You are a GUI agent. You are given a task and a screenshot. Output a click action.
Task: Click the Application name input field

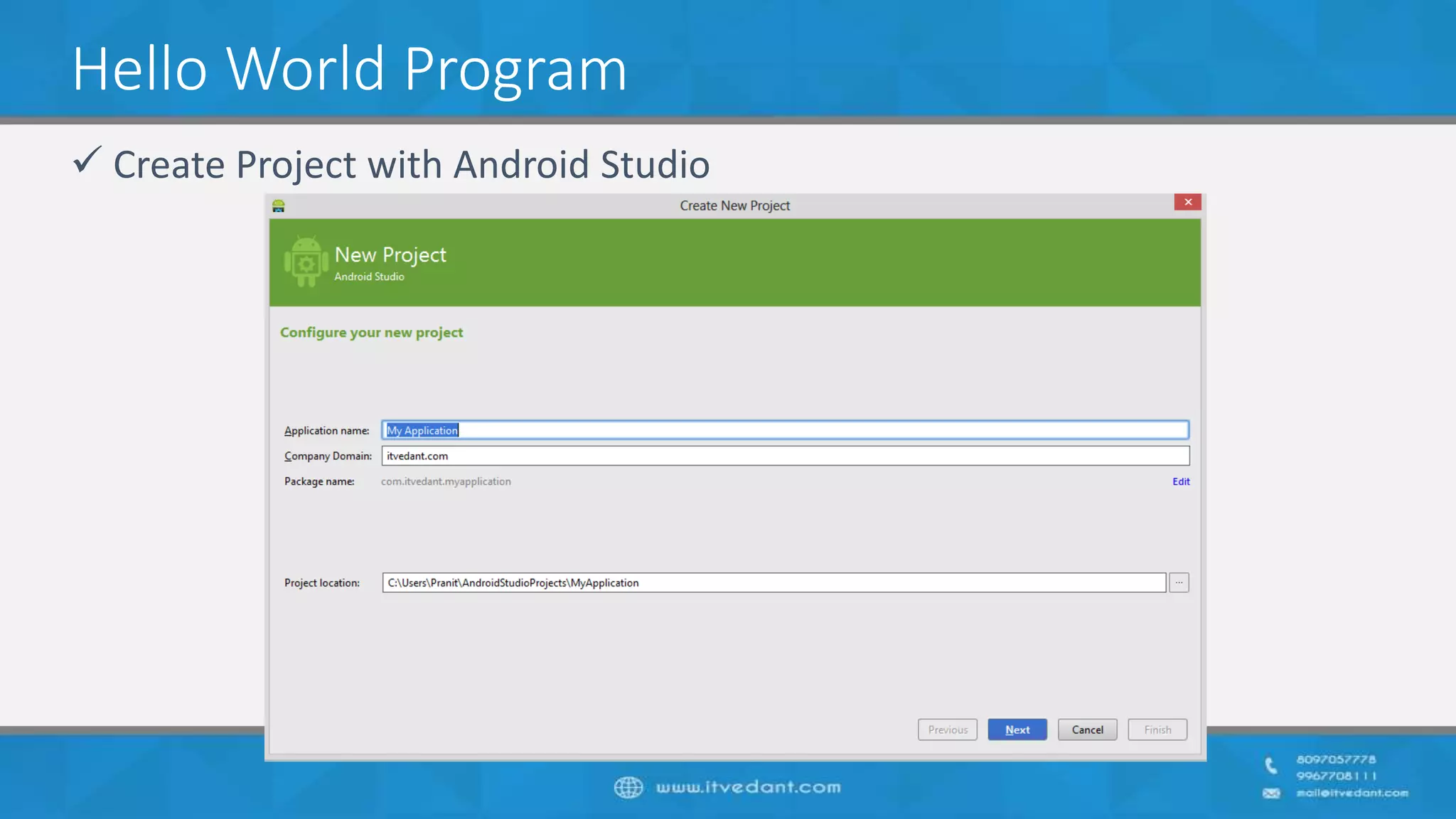pos(785,430)
